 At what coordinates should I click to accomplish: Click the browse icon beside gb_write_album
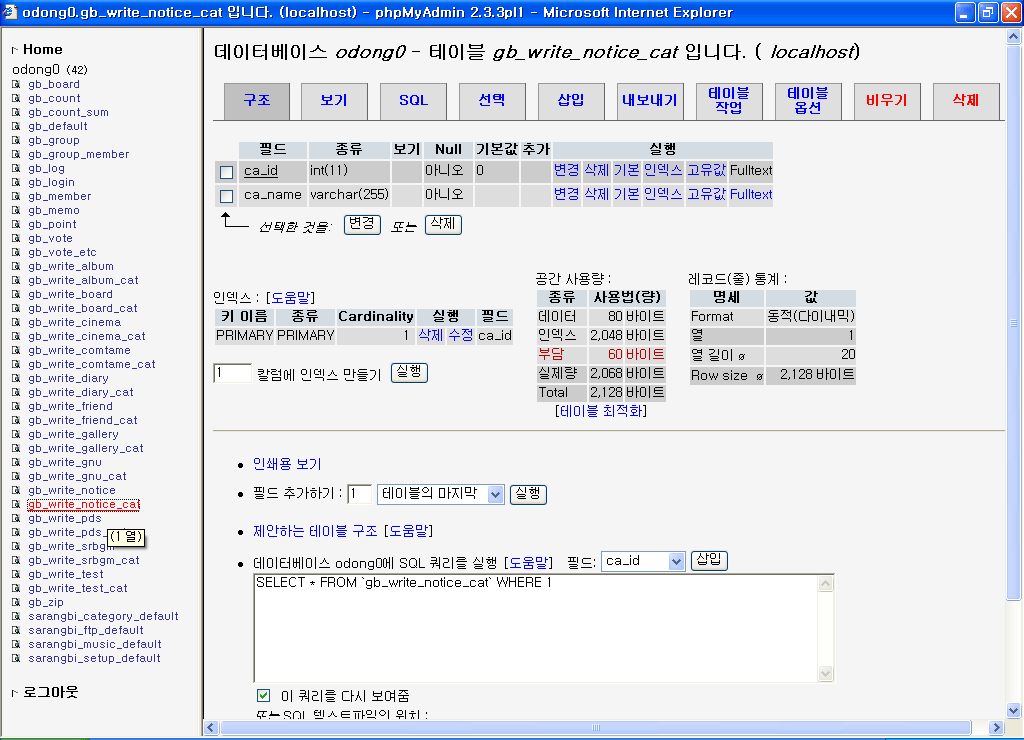(16, 267)
